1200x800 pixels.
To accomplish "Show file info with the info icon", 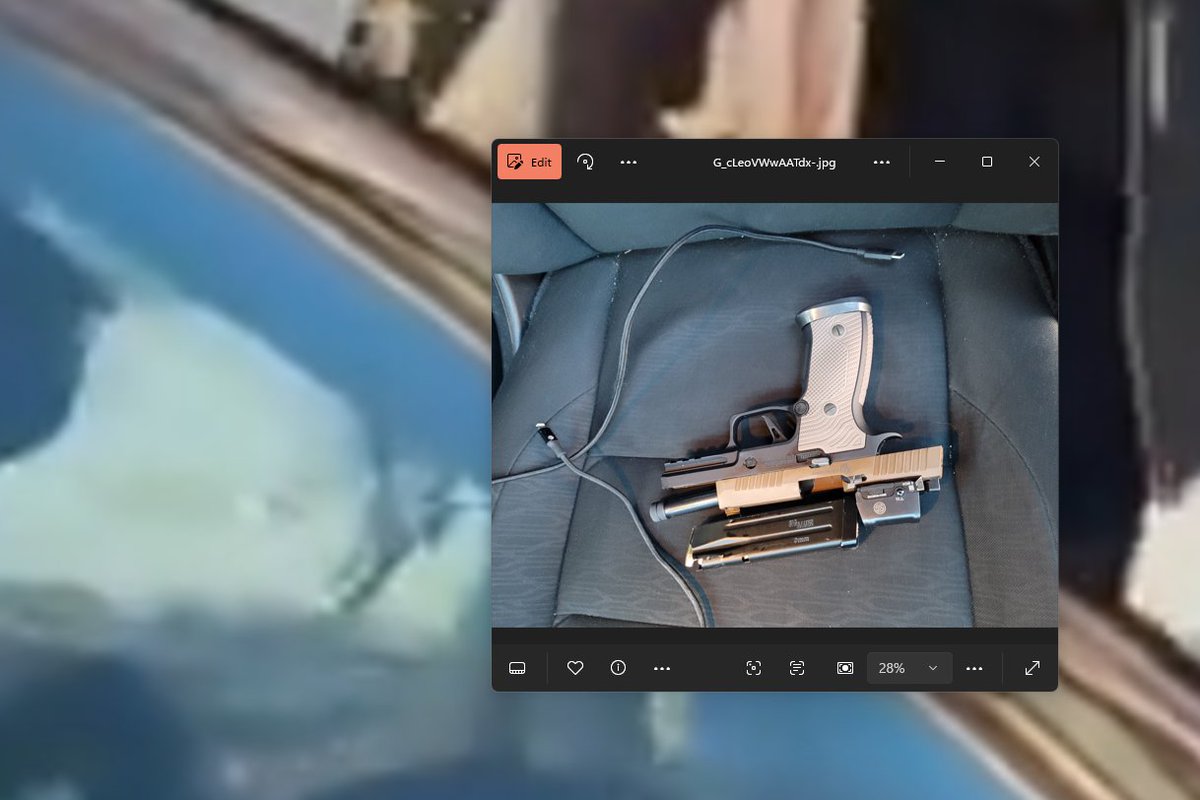I will click(x=618, y=668).
